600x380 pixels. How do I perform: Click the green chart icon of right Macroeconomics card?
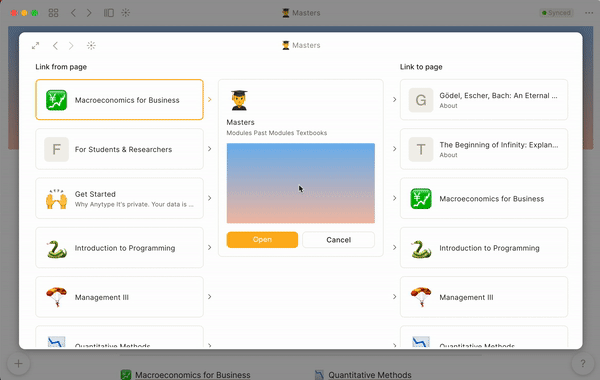(x=421, y=199)
